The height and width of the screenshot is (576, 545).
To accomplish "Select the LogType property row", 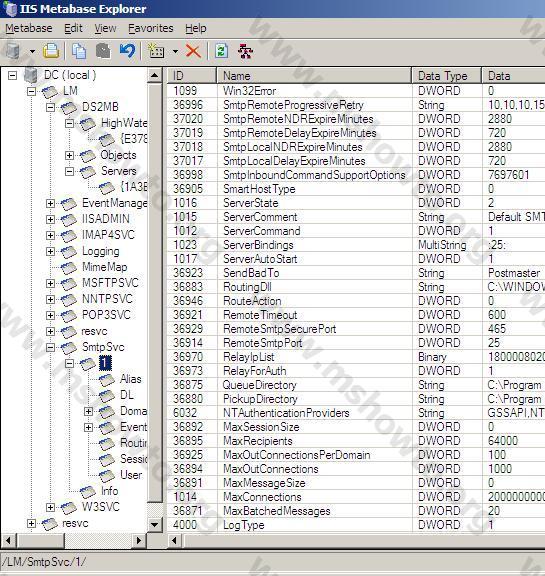I will pos(356,525).
